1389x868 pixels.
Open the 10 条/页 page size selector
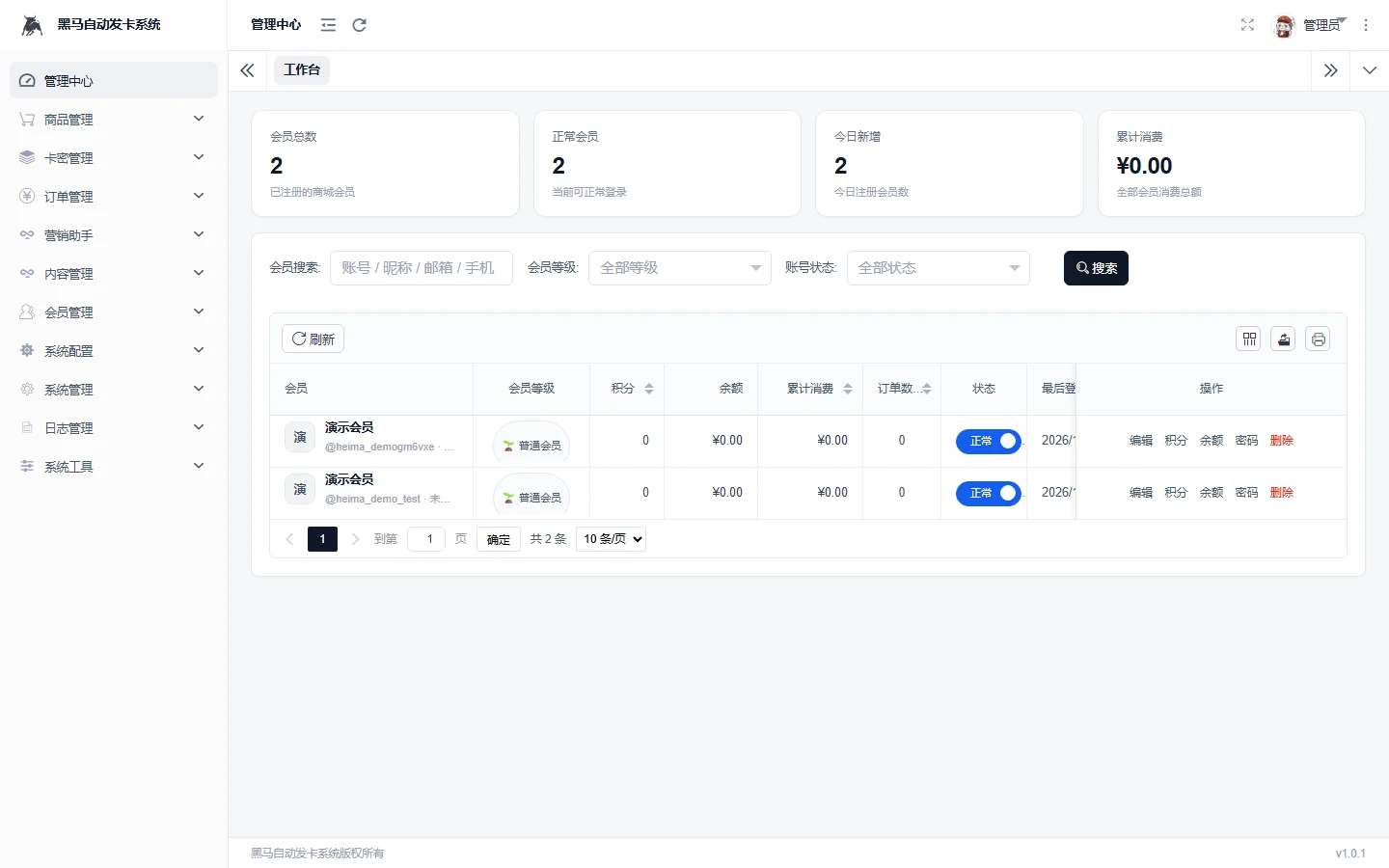pyautogui.click(x=611, y=539)
